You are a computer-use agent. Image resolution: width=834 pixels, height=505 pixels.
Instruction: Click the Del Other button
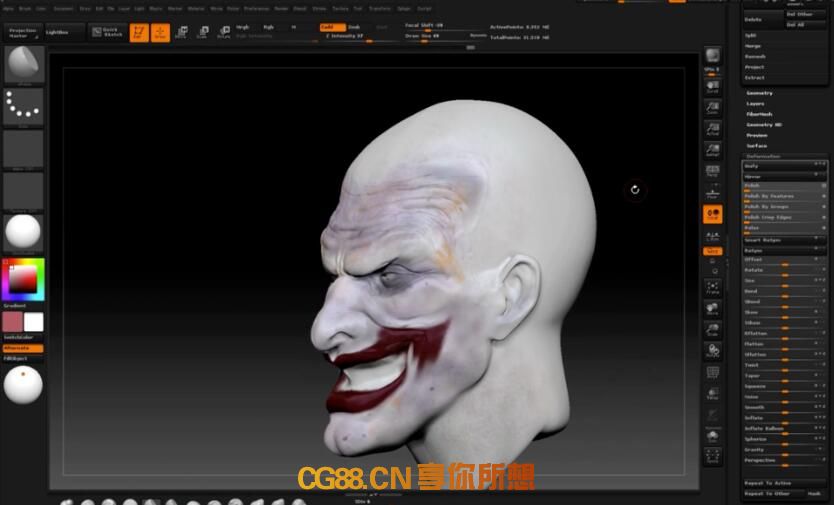[x=805, y=14]
